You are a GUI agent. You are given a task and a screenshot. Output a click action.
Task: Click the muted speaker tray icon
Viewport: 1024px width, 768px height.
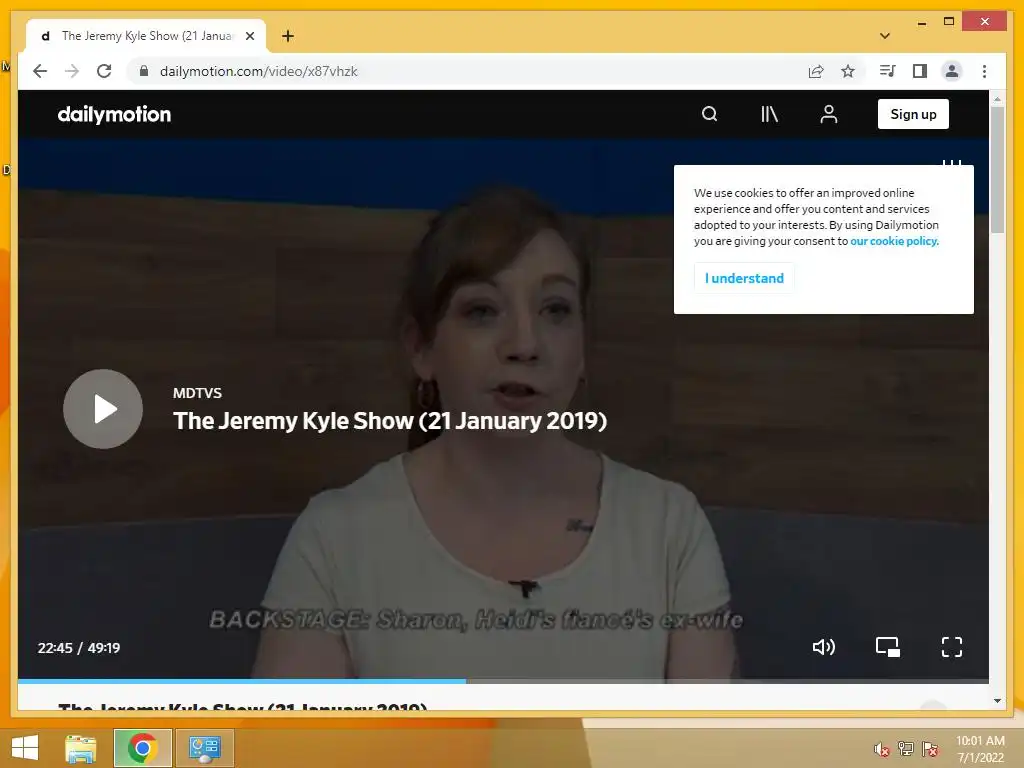tap(882, 749)
